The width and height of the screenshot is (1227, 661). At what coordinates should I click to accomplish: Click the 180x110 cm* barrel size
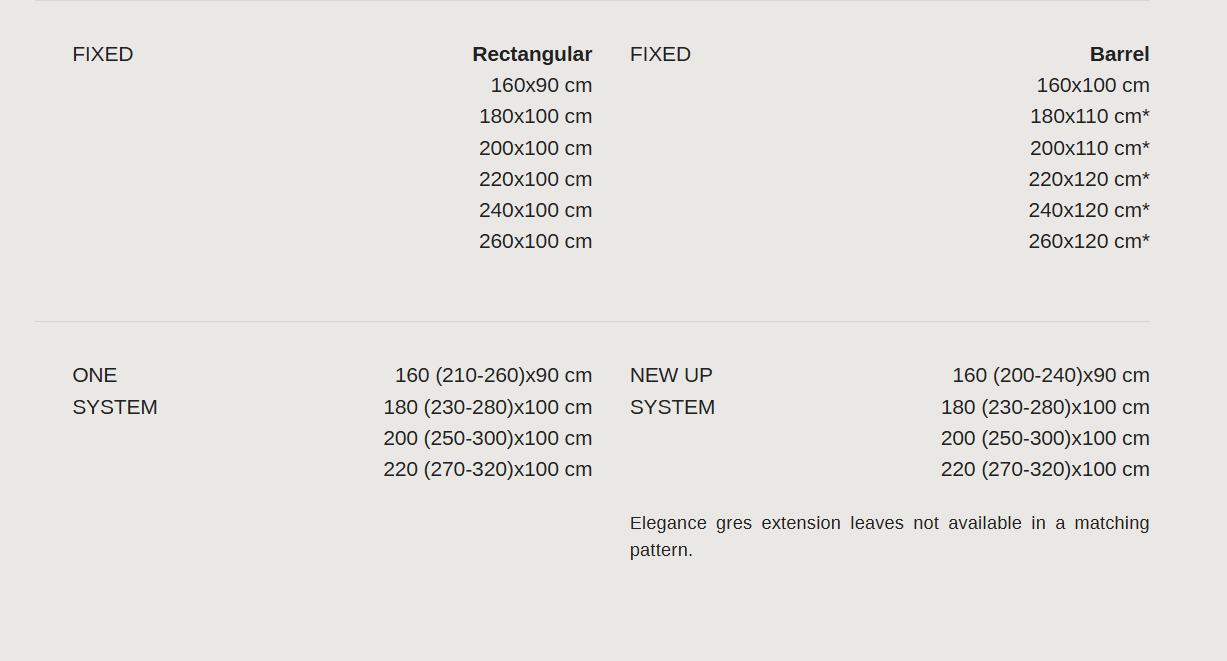pos(1090,116)
